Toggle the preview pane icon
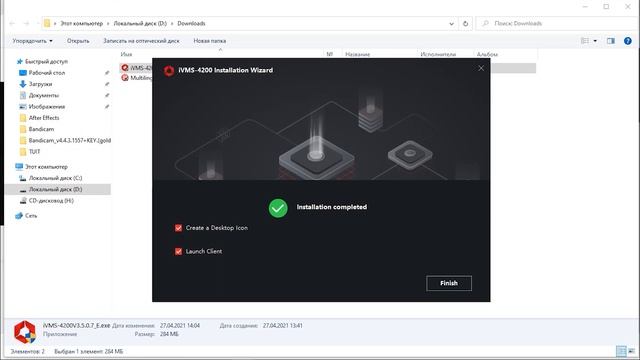Viewport: 640px width, 360px height. (x=611, y=41)
